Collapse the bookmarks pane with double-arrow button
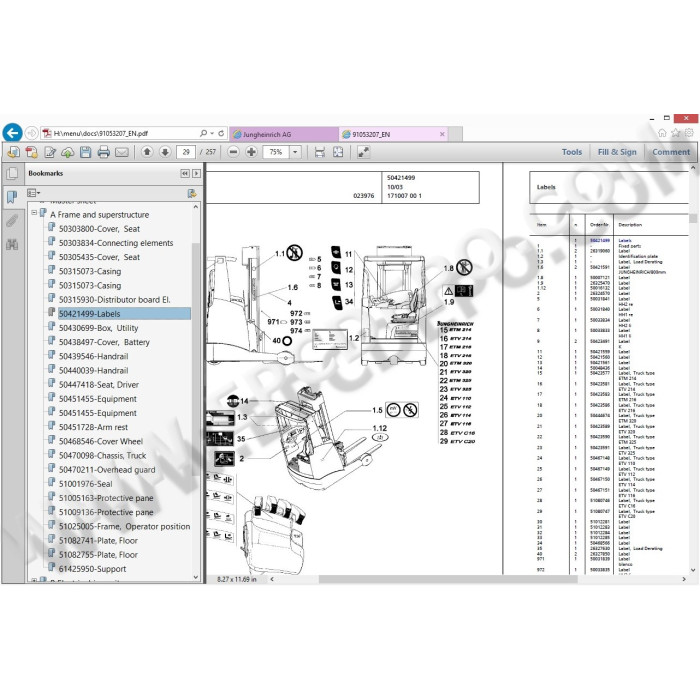 point(185,173)
